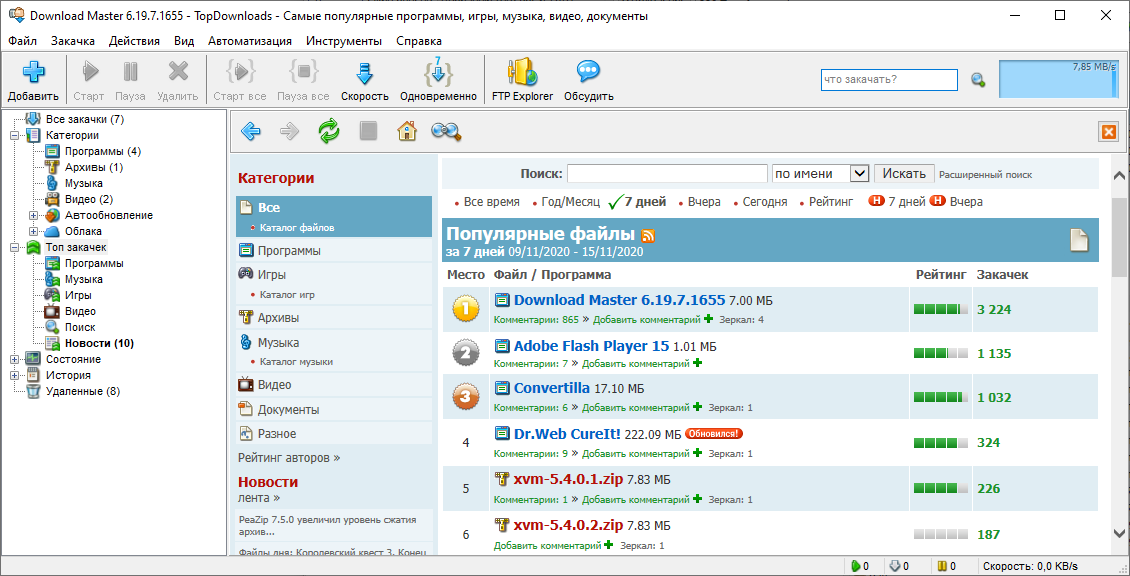Screen dimensions: 1130x576
Task: Go back in the embedded browser
Action: point(251,131)
